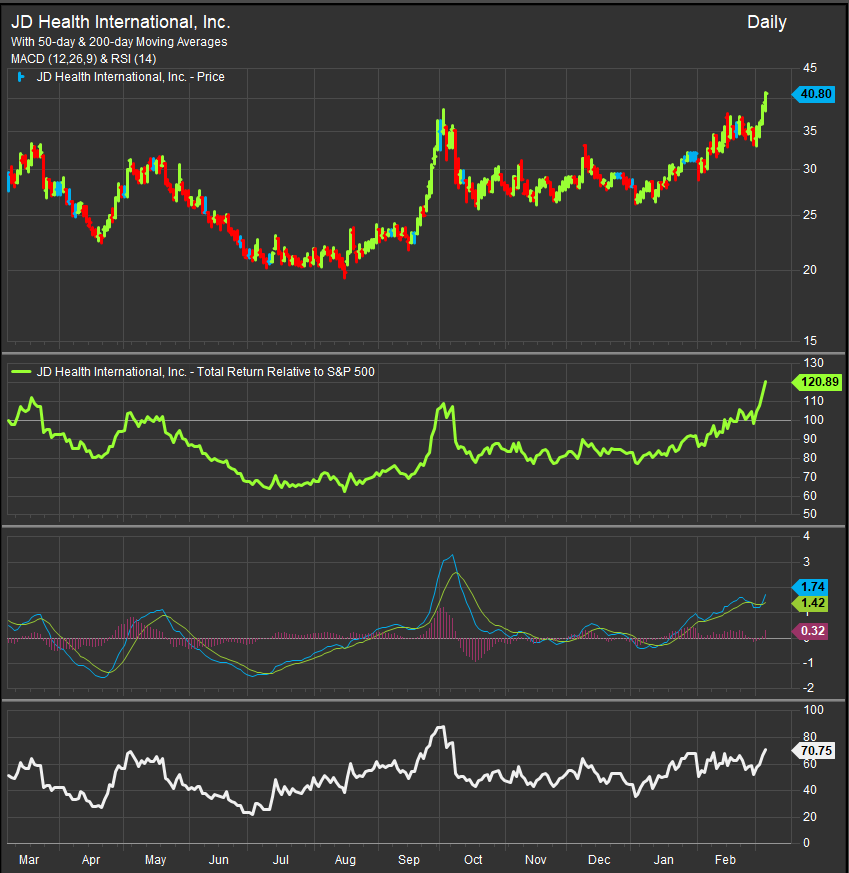Click the Jul month label on time axis
This screenshot has width=849, height=873.
(x=281, y=860)
